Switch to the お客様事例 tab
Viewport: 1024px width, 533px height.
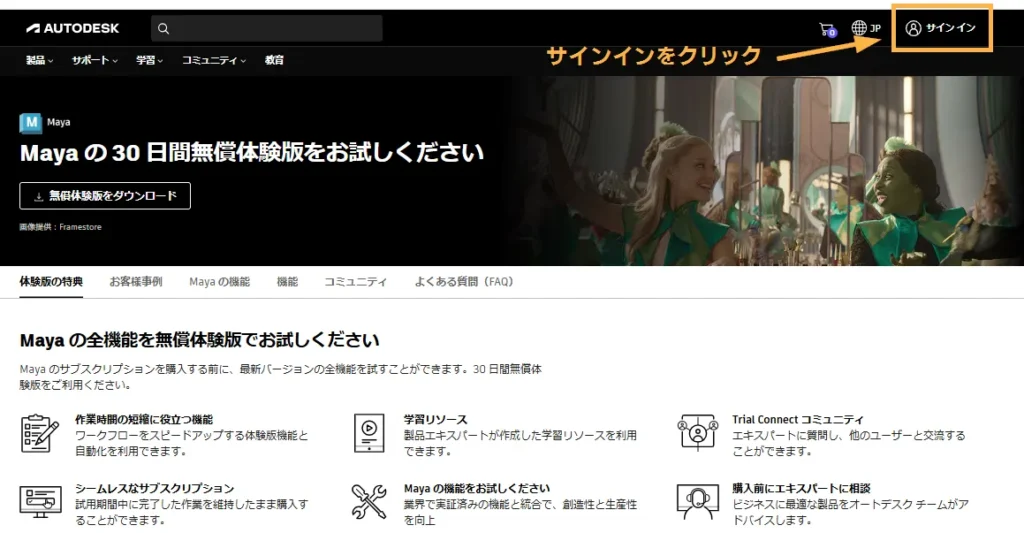tap(136, 282)
